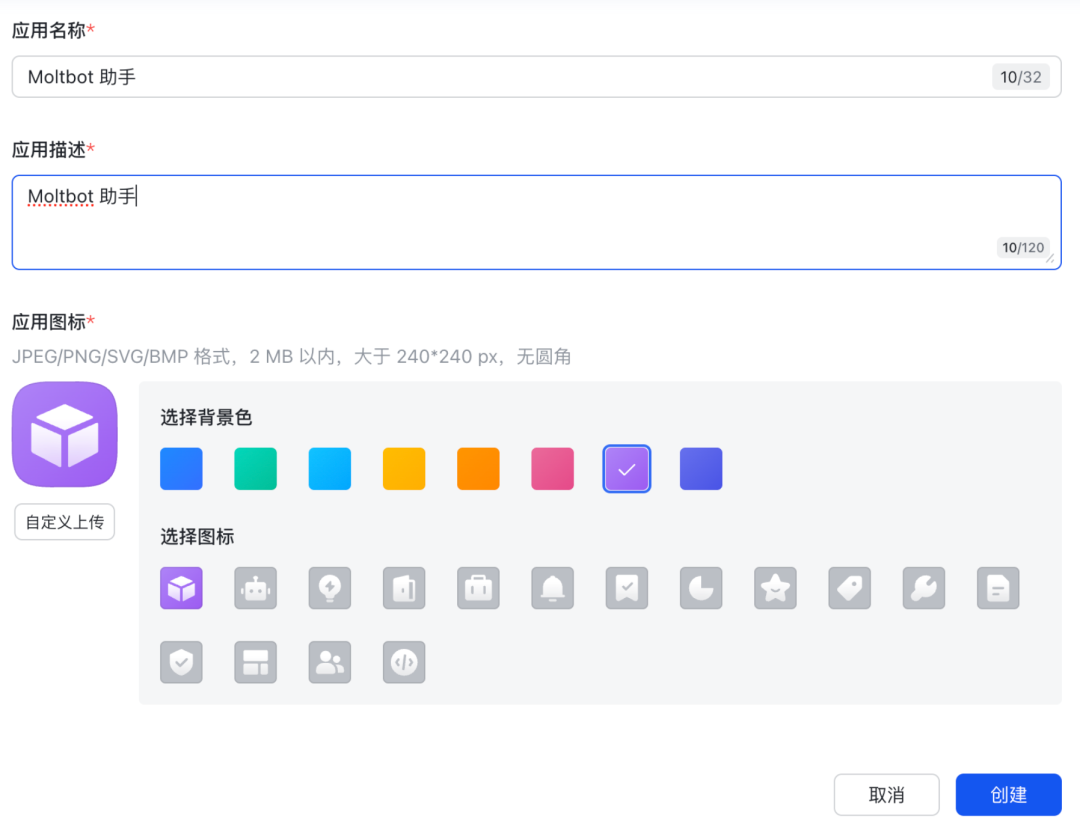Click the 创建 button
Image resolution: width=1080 pixels, height=827 pixels.
tap(1008, 795)
